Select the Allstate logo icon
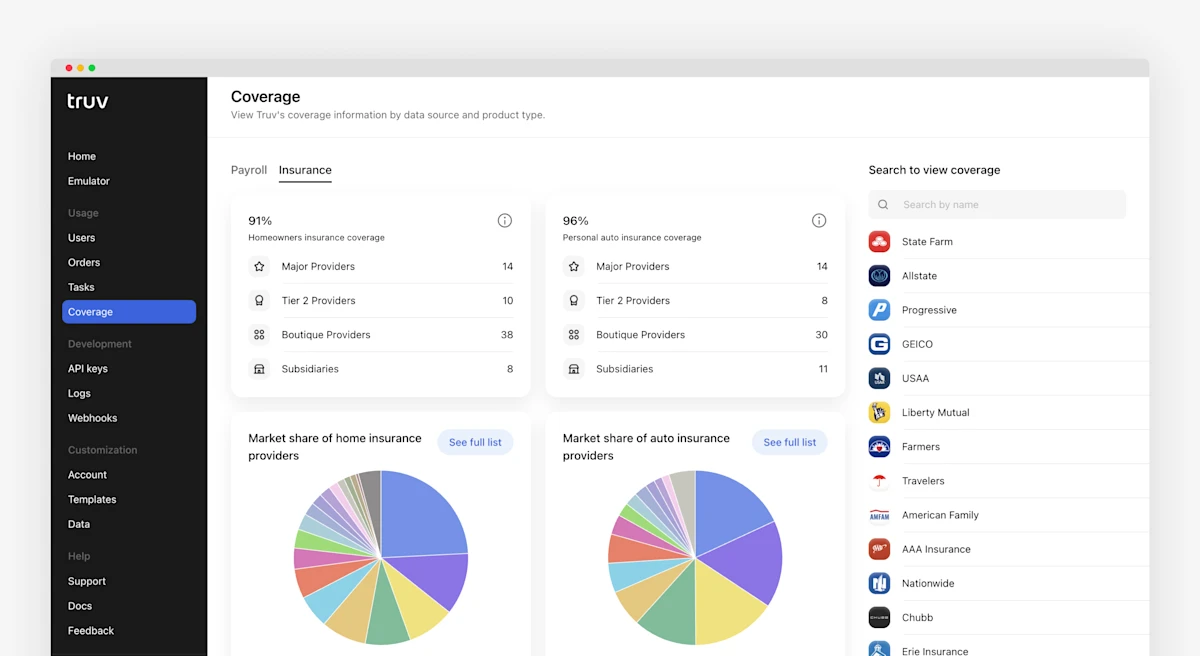This screenshot has height=656, width=1200. (879, 275)
